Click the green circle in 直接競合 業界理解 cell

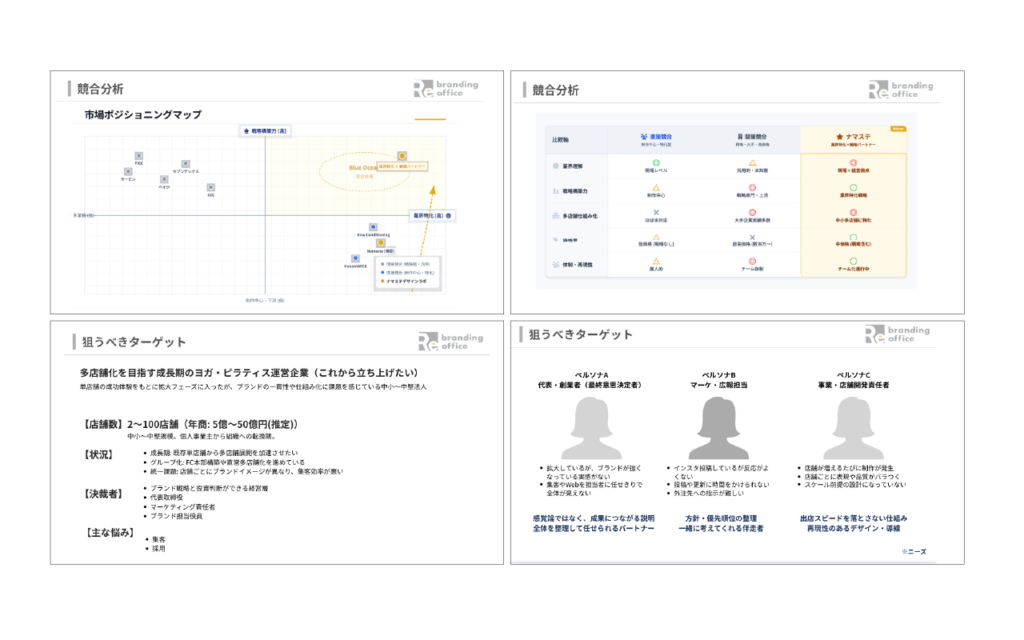tap(656, 163)
